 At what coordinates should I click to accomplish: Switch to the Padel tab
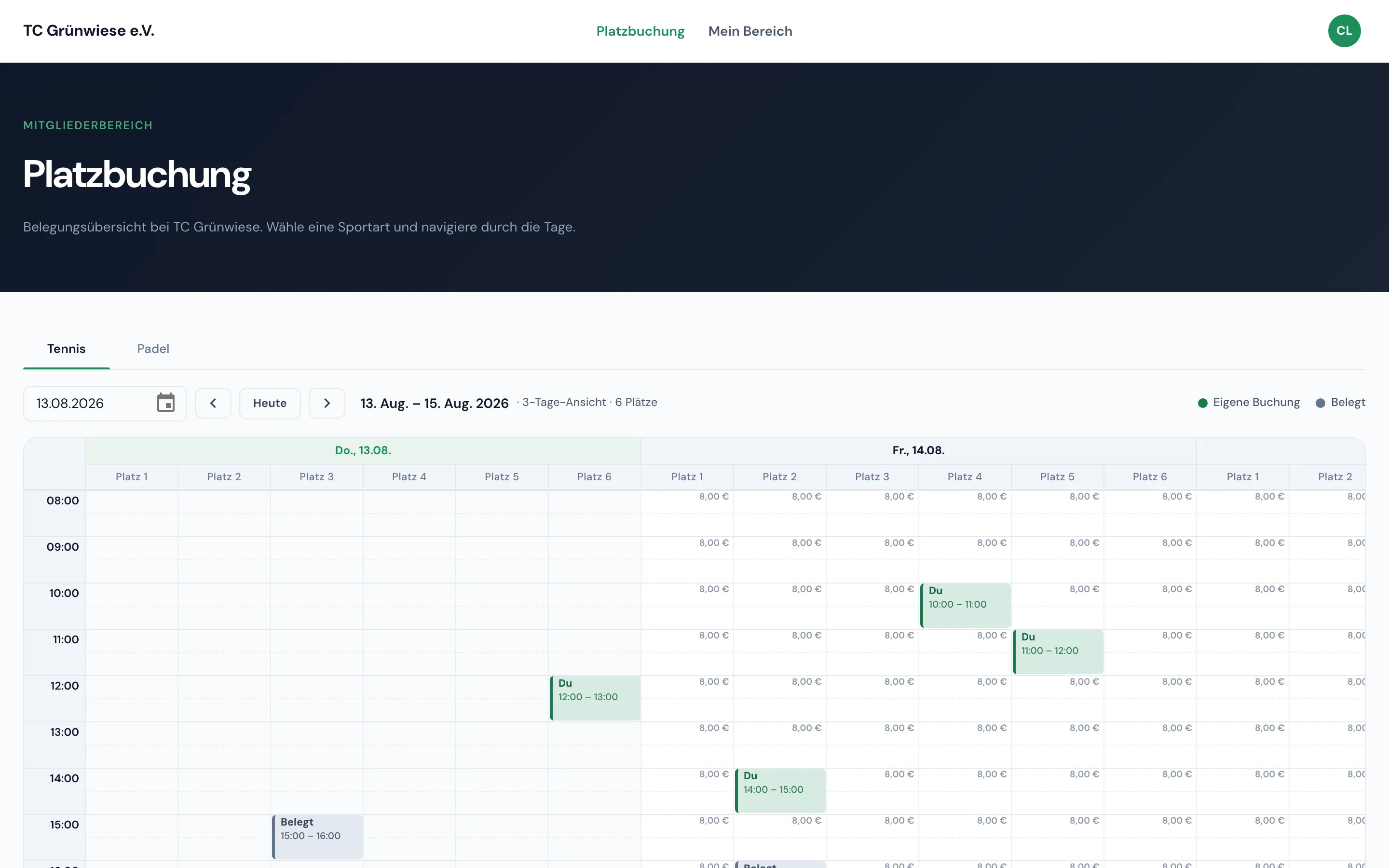pos(153,349)
